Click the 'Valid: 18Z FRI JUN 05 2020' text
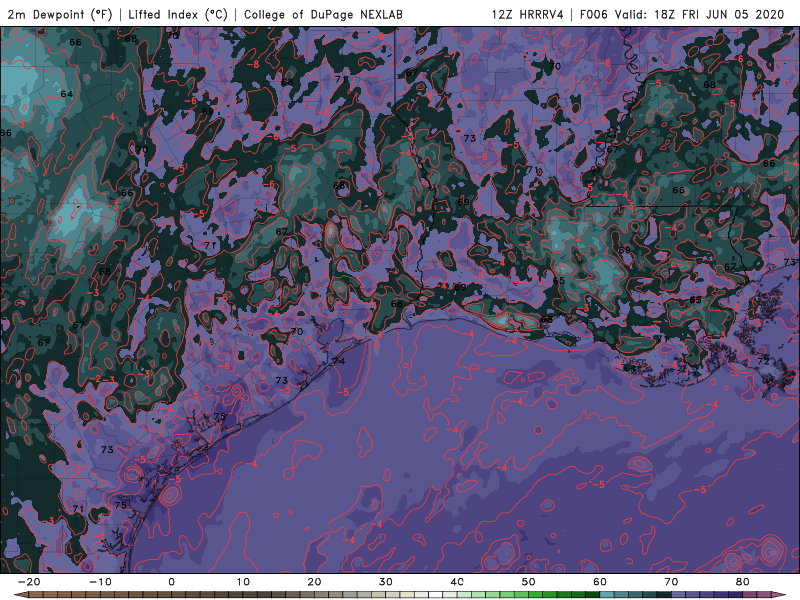 click(699, 15)
